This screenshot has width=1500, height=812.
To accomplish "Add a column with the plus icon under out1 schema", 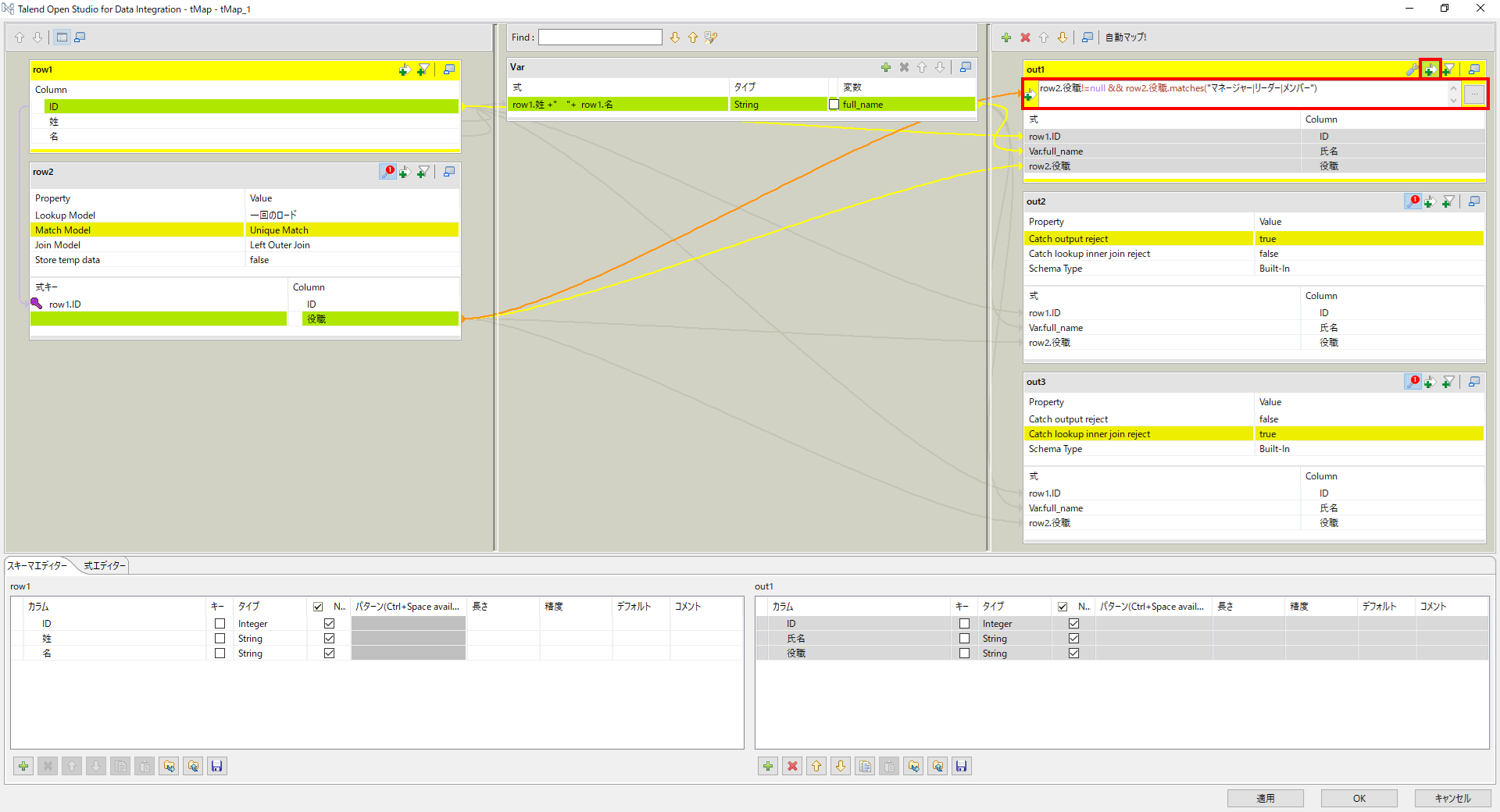I will tap(767, 766).
